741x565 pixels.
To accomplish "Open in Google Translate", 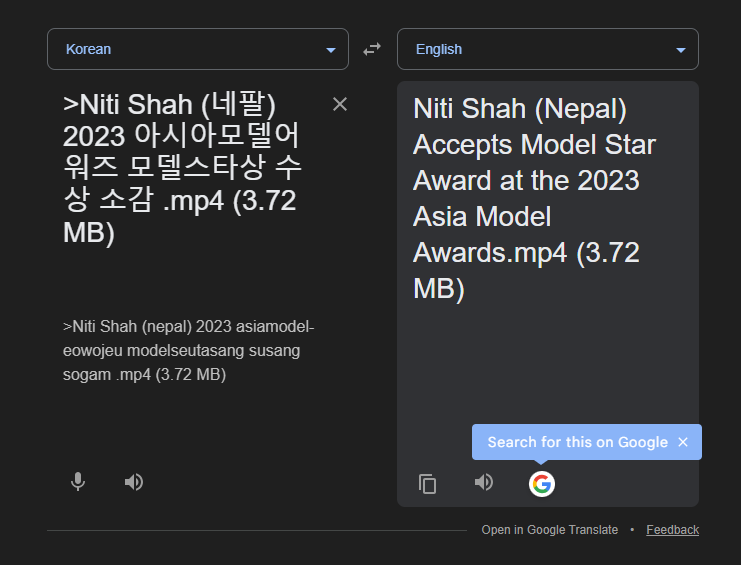I will coord(549,530).
